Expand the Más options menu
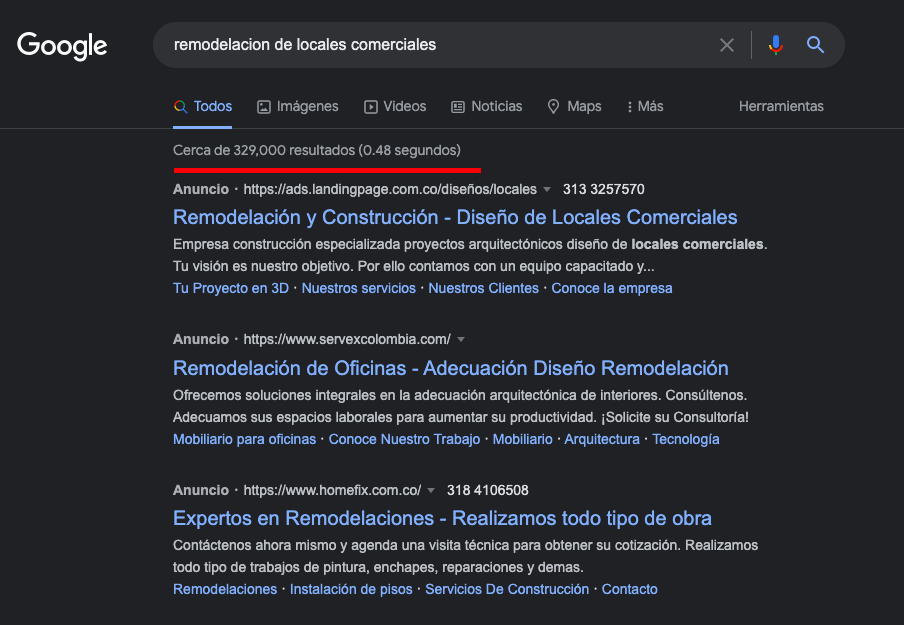 (645, 107)
